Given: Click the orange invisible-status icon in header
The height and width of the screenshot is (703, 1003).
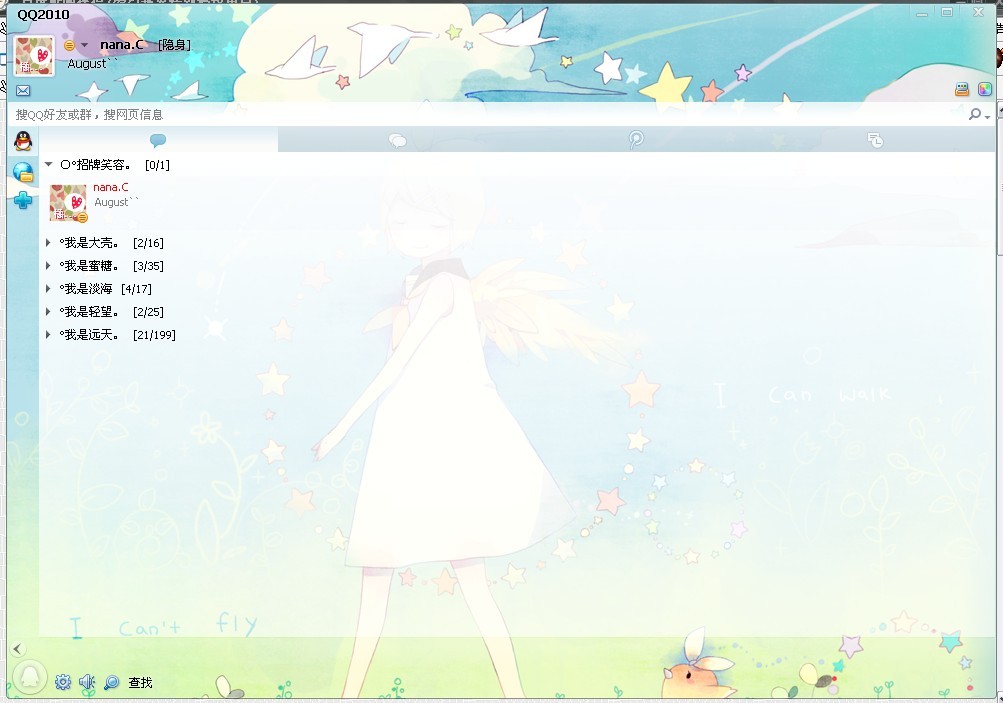Looking at the screenshot, I should coord(69,45).
